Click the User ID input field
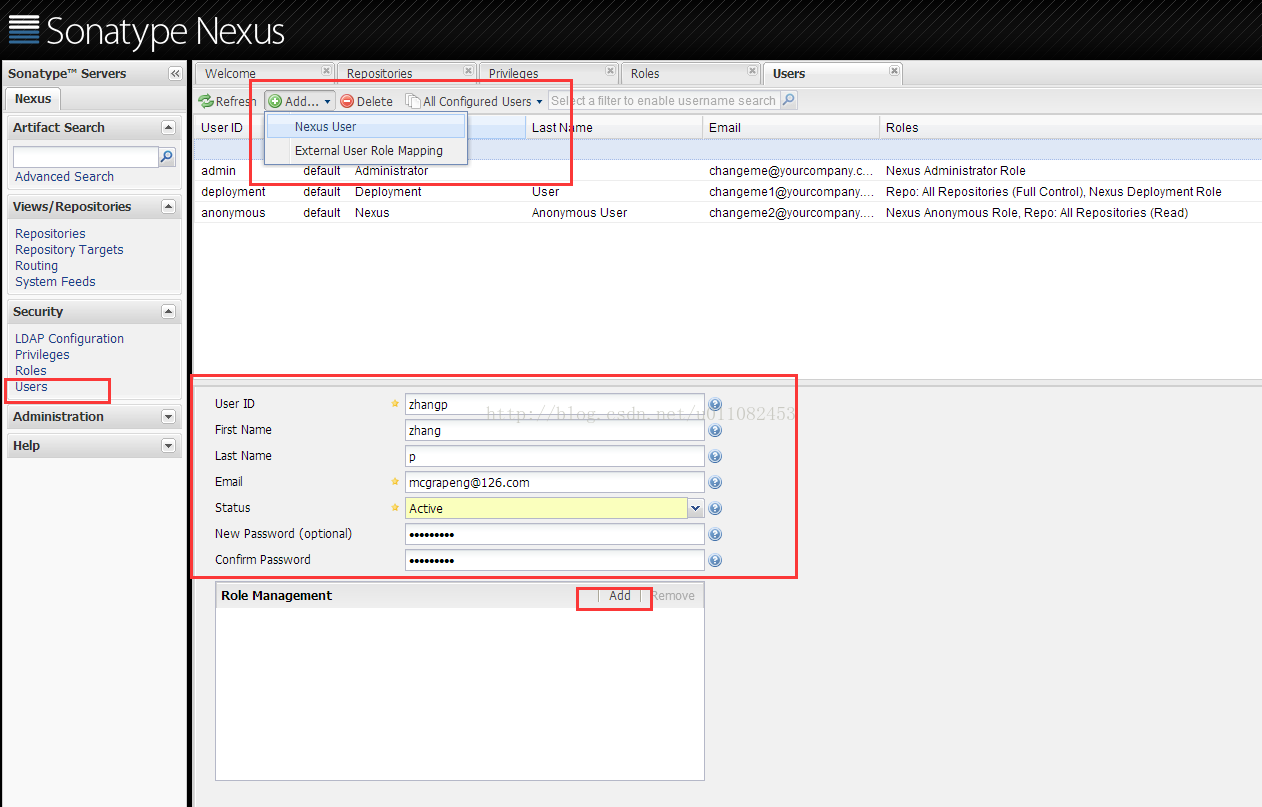This screenshot has width=1262, height=807. [x=555, y=404]
